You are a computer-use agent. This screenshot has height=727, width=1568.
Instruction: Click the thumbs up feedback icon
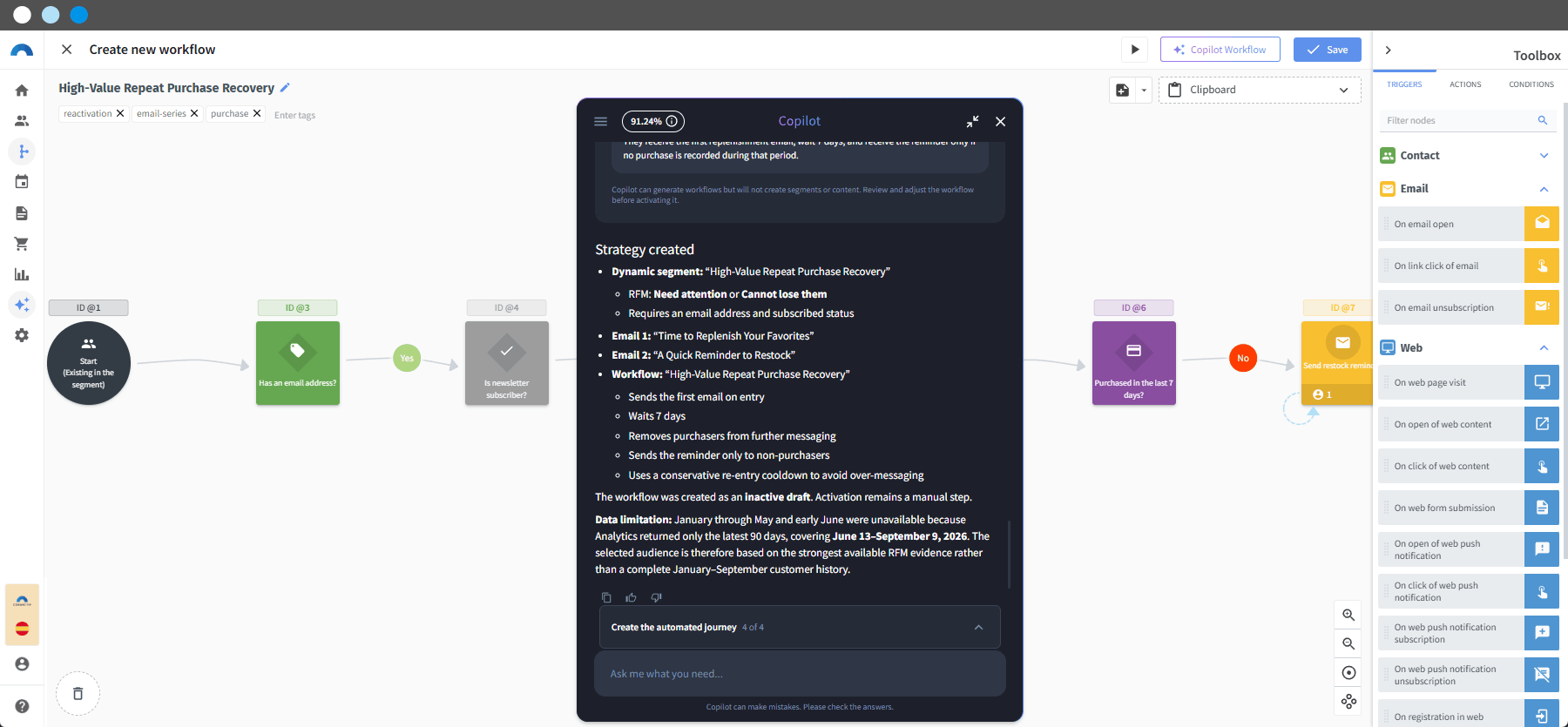click(x=631, y=597)
